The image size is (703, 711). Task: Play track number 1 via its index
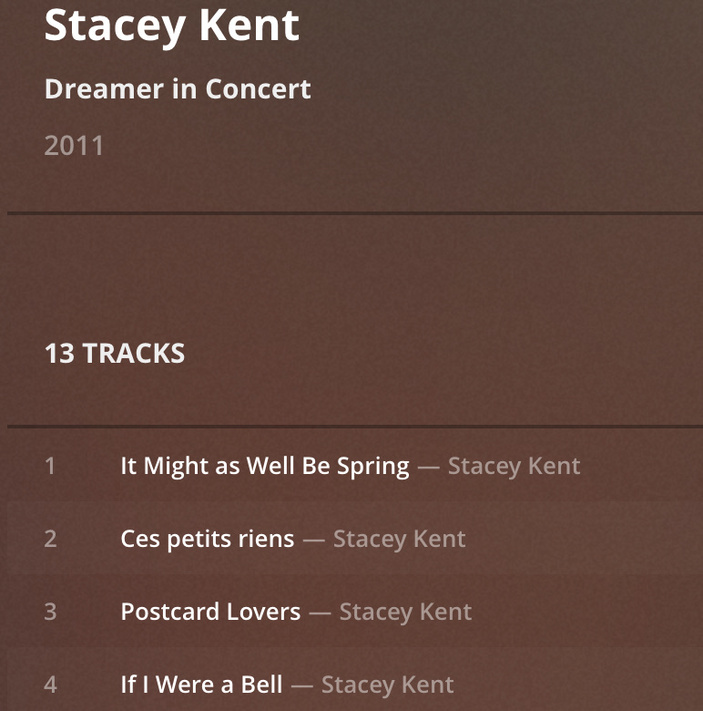(50, 466)
